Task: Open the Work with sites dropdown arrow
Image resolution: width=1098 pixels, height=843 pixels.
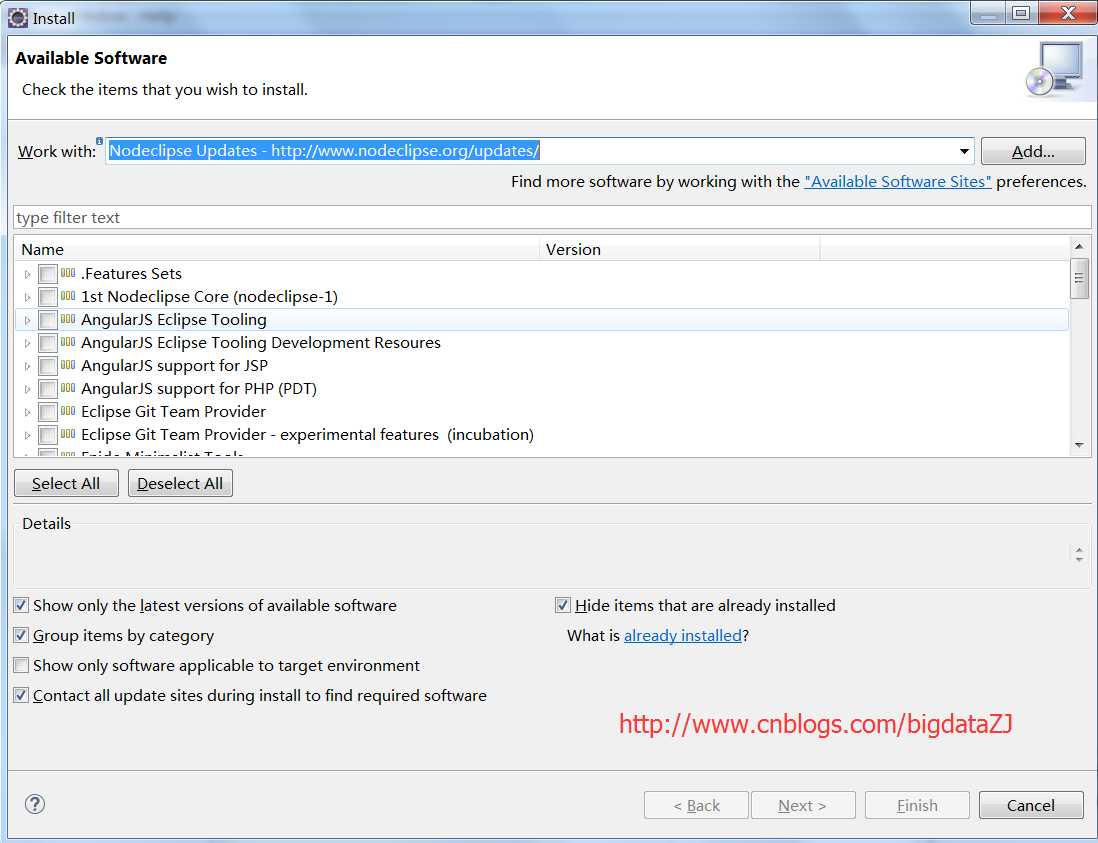Action: pos(964,151)
